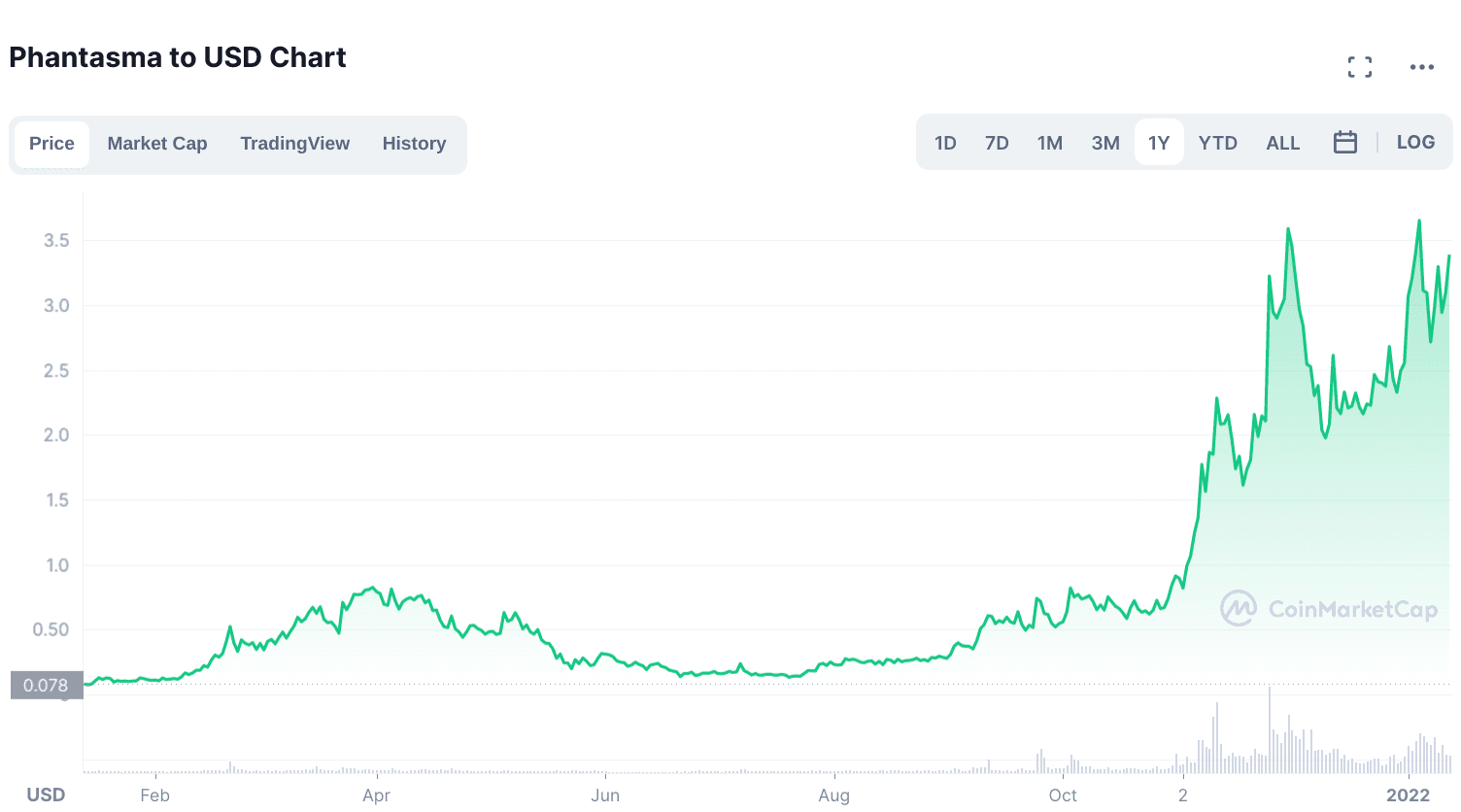Open the TradingView tab
Image resolution: width=1461 pixels, height=812 pixels.
coord(295,144)
